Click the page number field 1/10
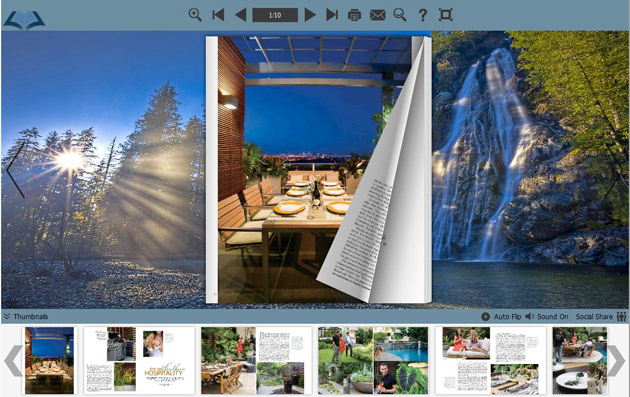630x397 pixels. (275, 15)
